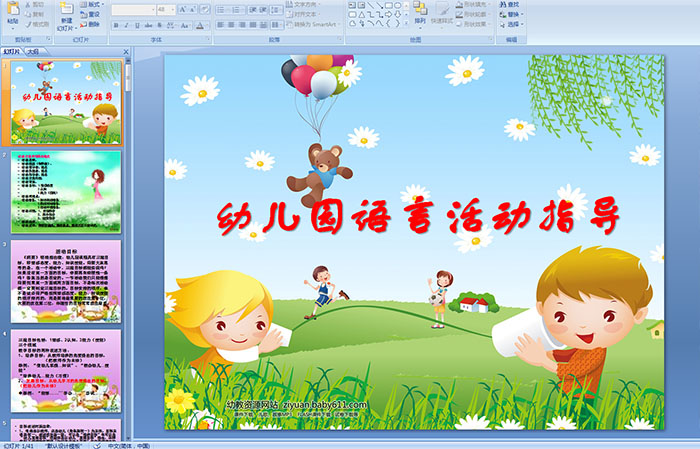Select the Isosceles Triangle shape
700x449 pixels.
(x=362, y=14)
